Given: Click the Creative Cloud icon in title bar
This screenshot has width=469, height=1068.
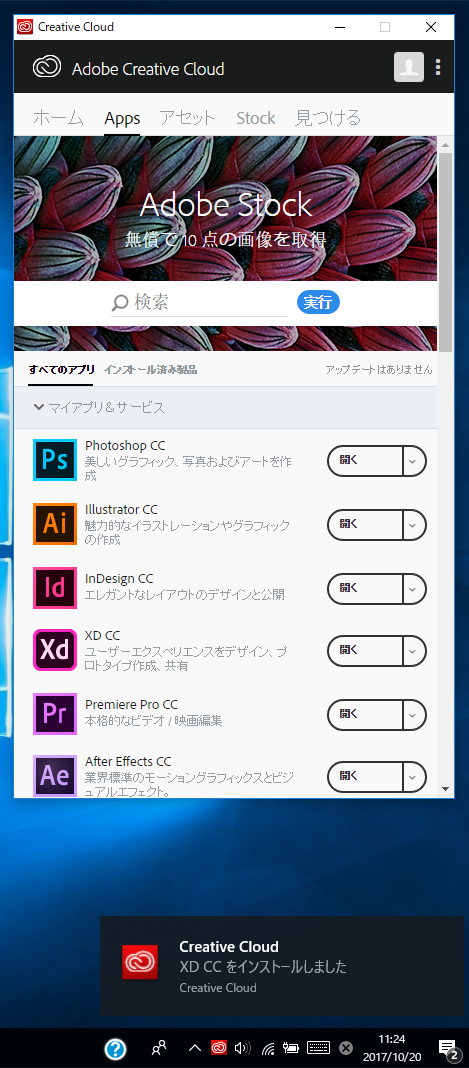Looking at the screenshot, I should [x=25, y=27].
